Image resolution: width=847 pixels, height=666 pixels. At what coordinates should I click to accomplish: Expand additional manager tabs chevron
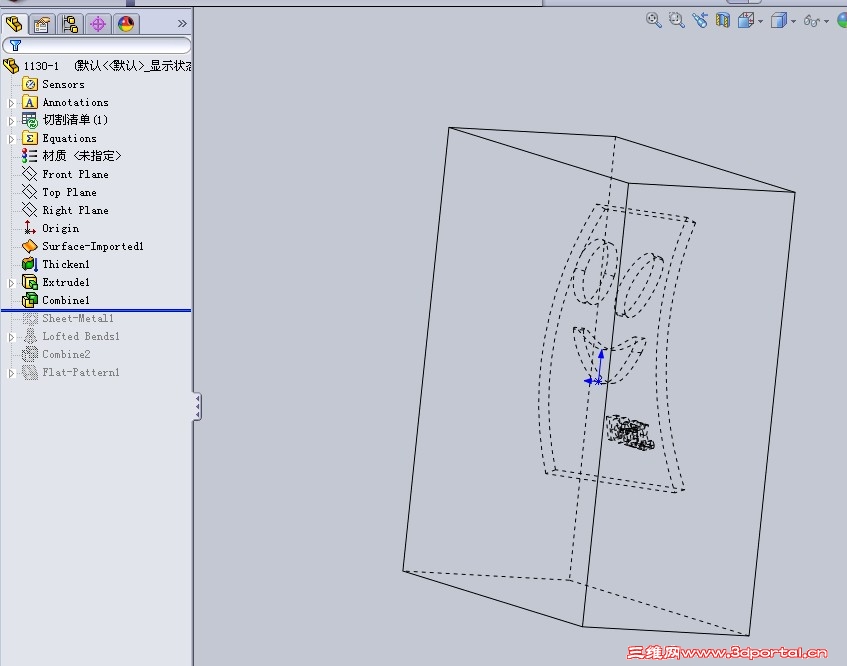[182, 23]
